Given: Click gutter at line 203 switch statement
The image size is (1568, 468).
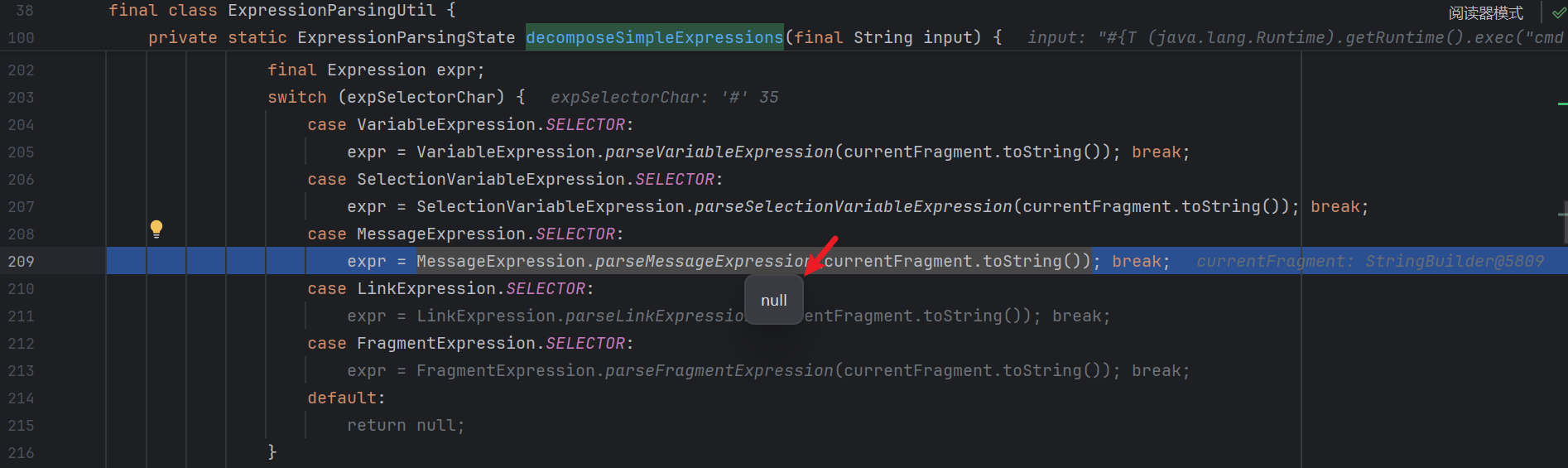Looking at the screenshot, I should click(x=22, y=97).
